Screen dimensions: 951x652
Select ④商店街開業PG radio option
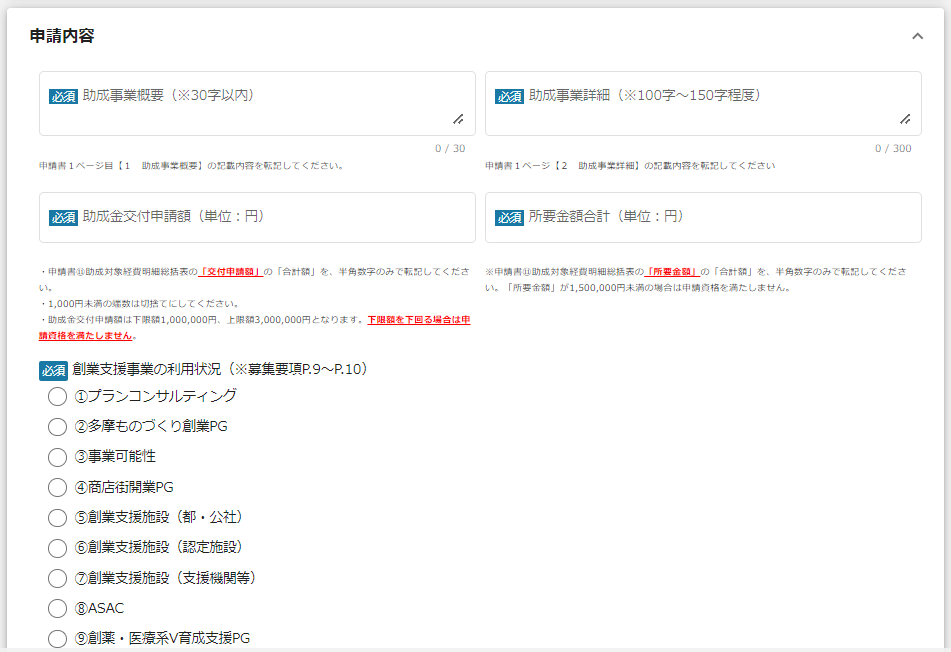pos(58,488)
